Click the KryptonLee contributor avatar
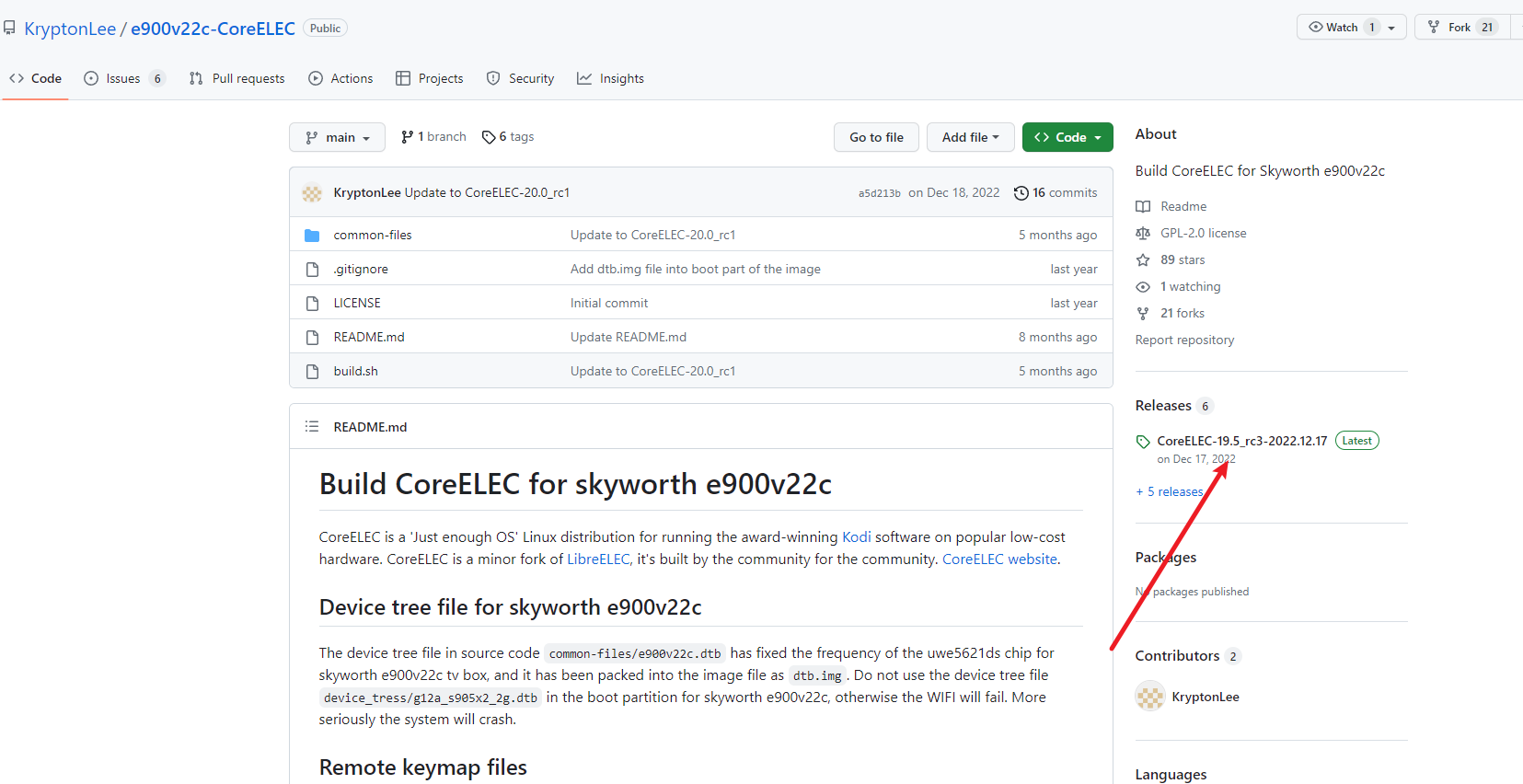 coord(1149,697)
